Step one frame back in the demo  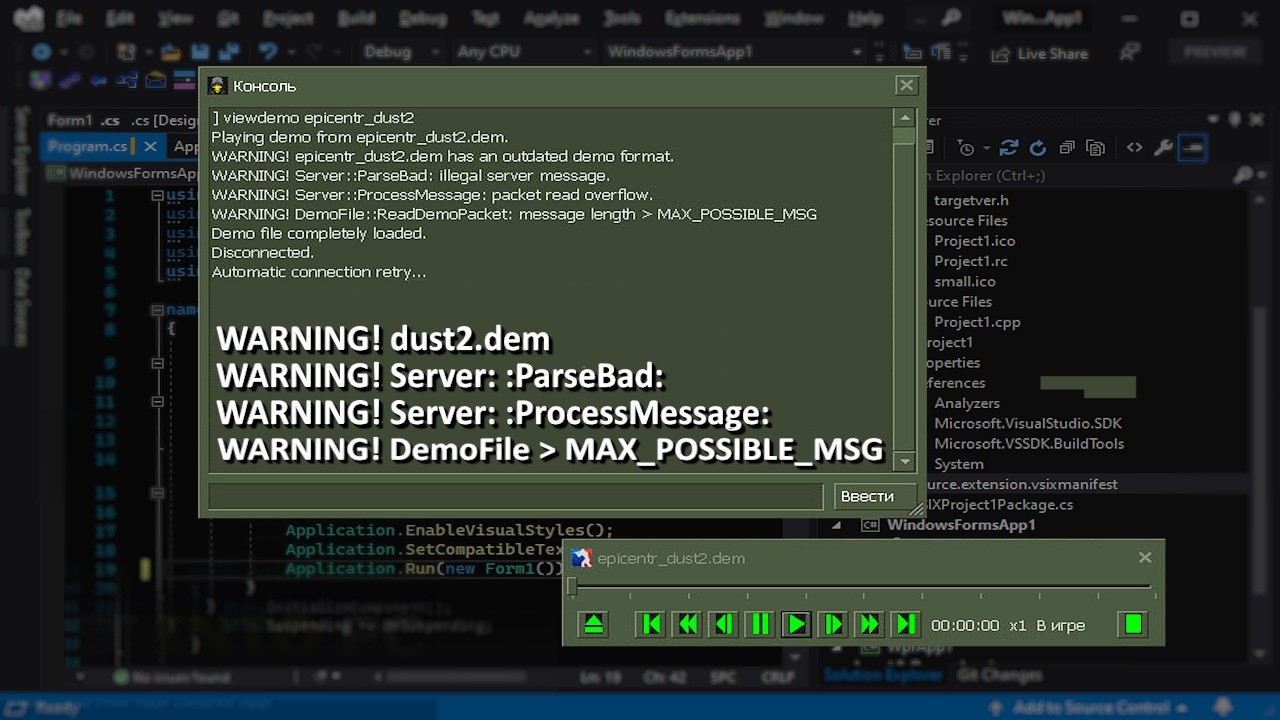click(x=724, y=625)
